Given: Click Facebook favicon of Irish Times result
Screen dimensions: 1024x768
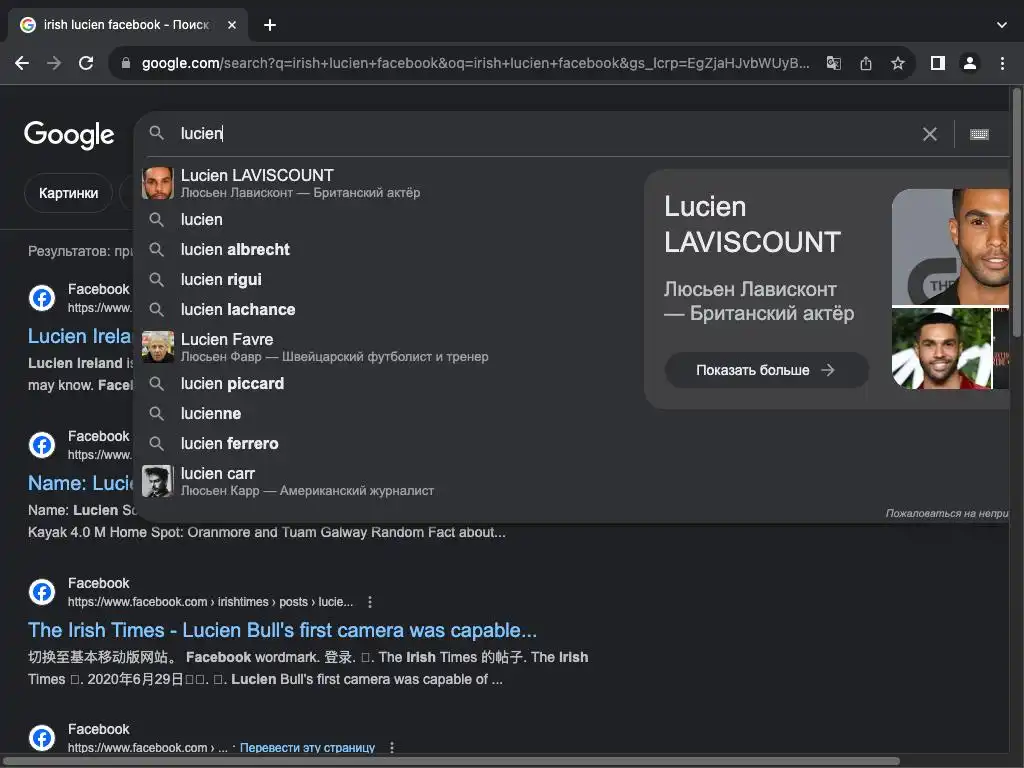Looking at the screenshot, I should point(42,592).
